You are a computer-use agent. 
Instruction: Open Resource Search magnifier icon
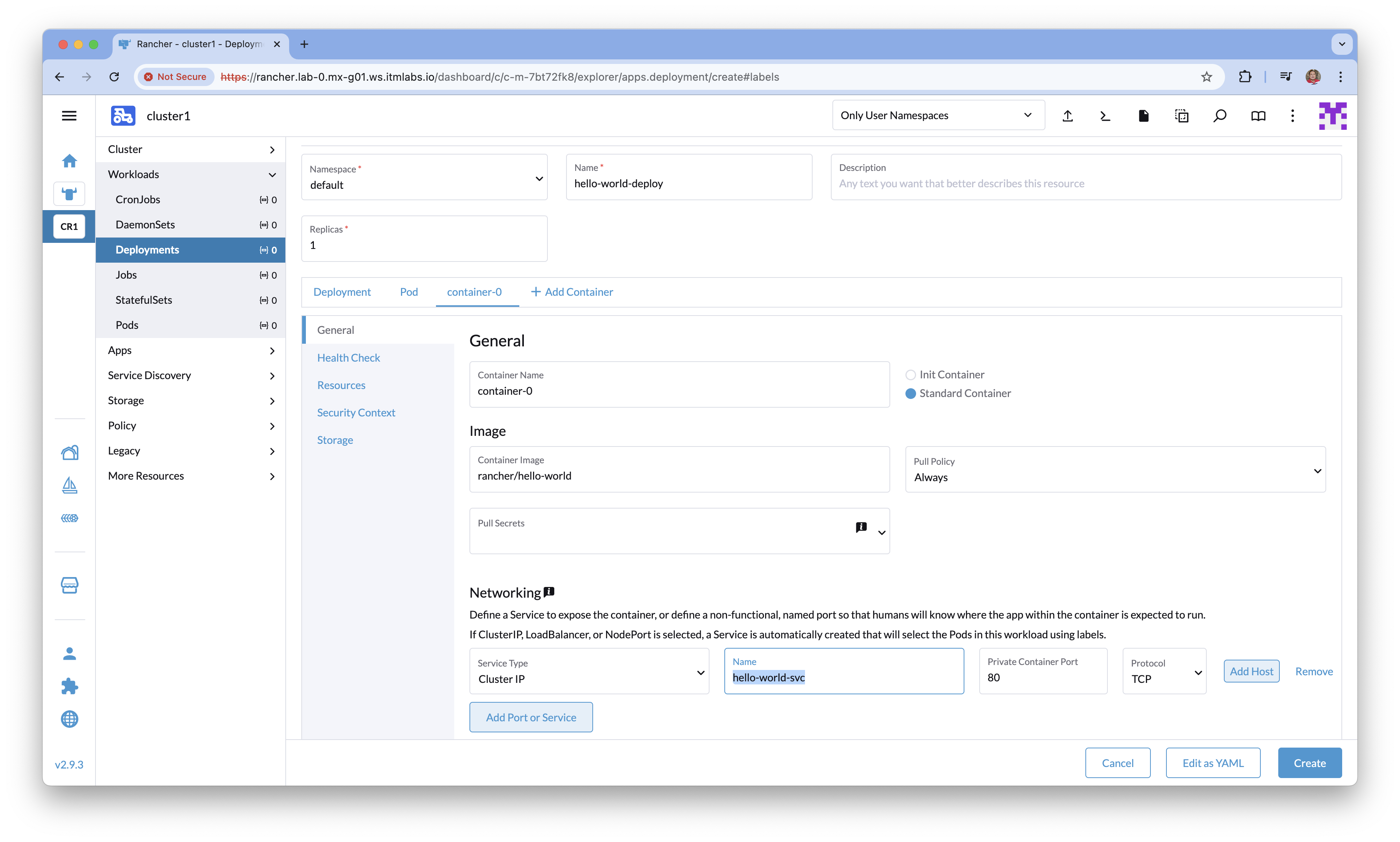pos(1220,116)
